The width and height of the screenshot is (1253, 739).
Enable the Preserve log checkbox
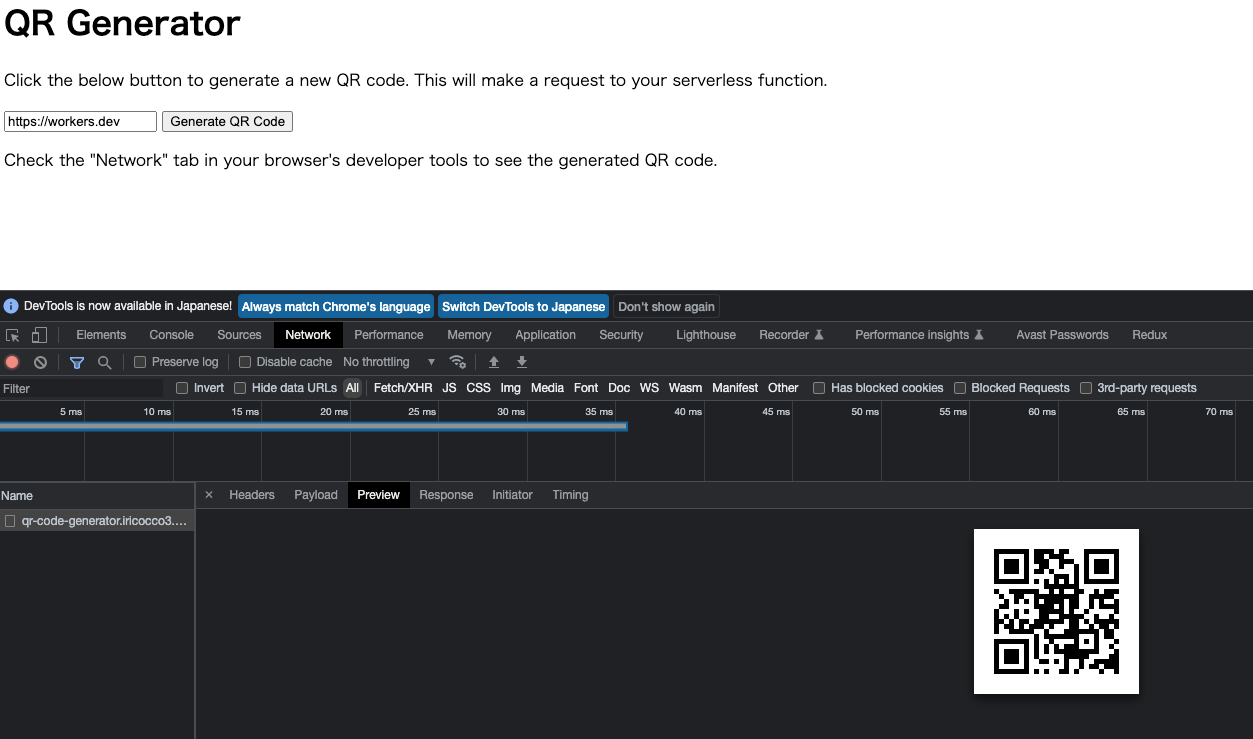pyautogui.click(x=140, y=362)
